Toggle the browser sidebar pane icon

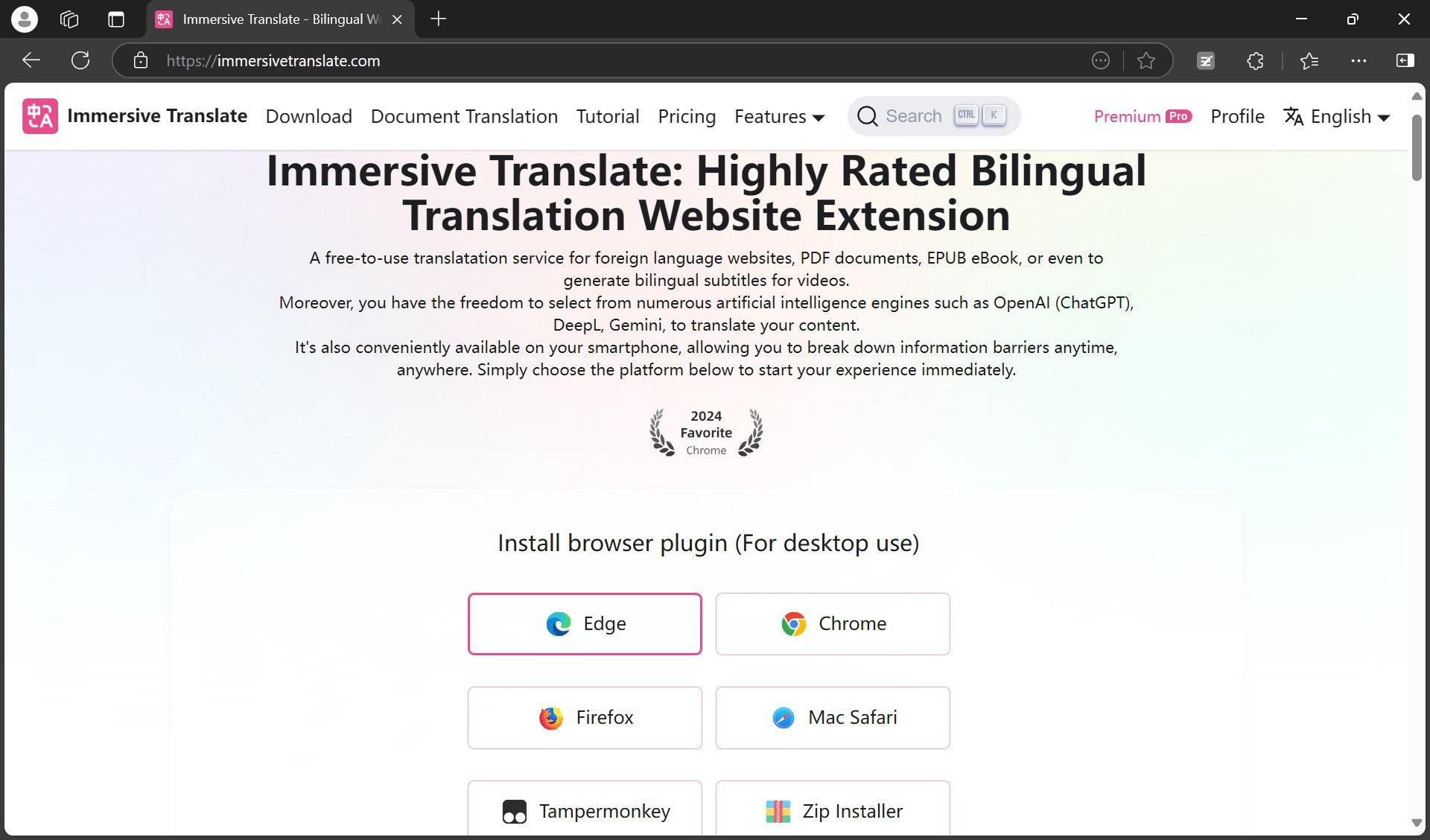[1405, 61]
